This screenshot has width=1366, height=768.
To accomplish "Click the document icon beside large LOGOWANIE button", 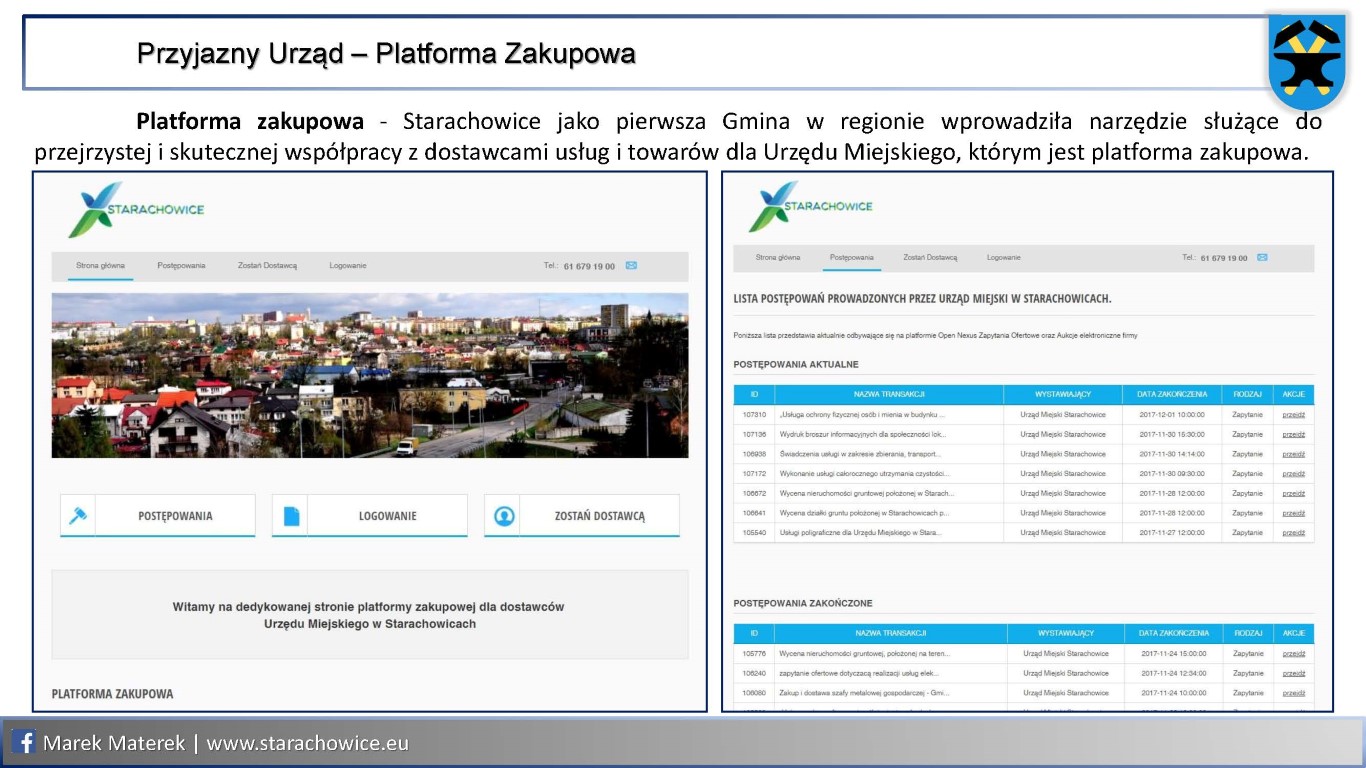I will pyautogui.click(x=290, y=516).
